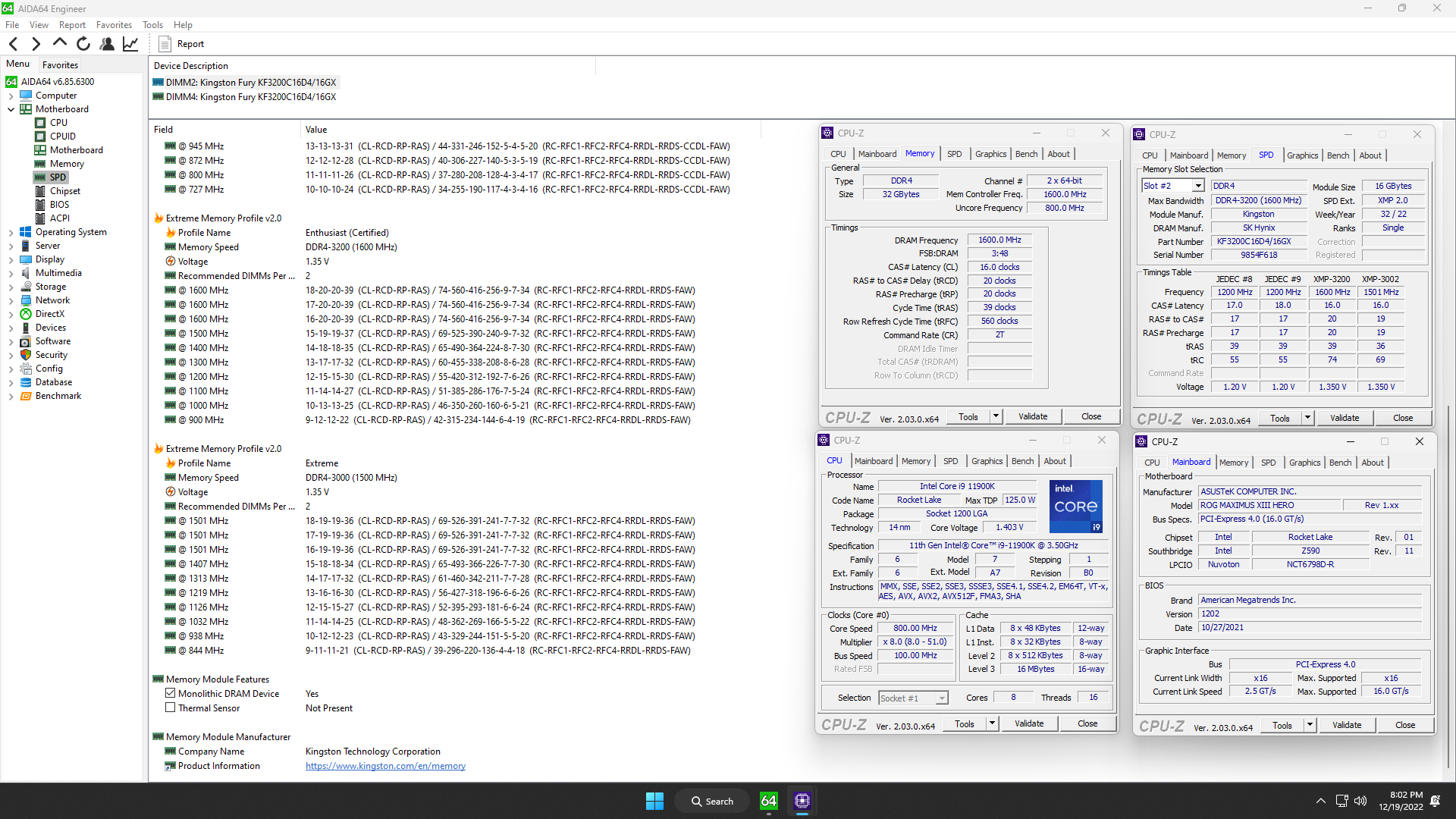Click the Forward arrow toolbar icon
1456x819 pixels.
coord(36,44)
